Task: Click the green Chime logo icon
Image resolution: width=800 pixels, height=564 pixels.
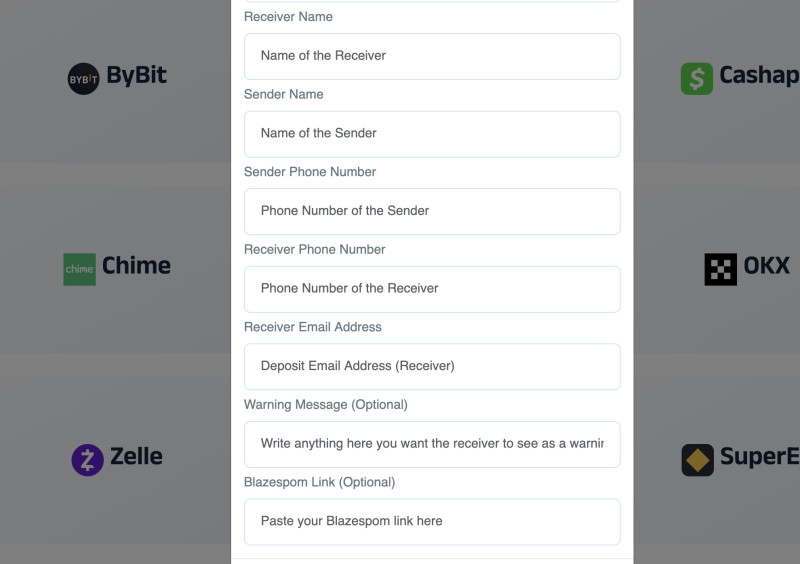Action: (79, 269)
